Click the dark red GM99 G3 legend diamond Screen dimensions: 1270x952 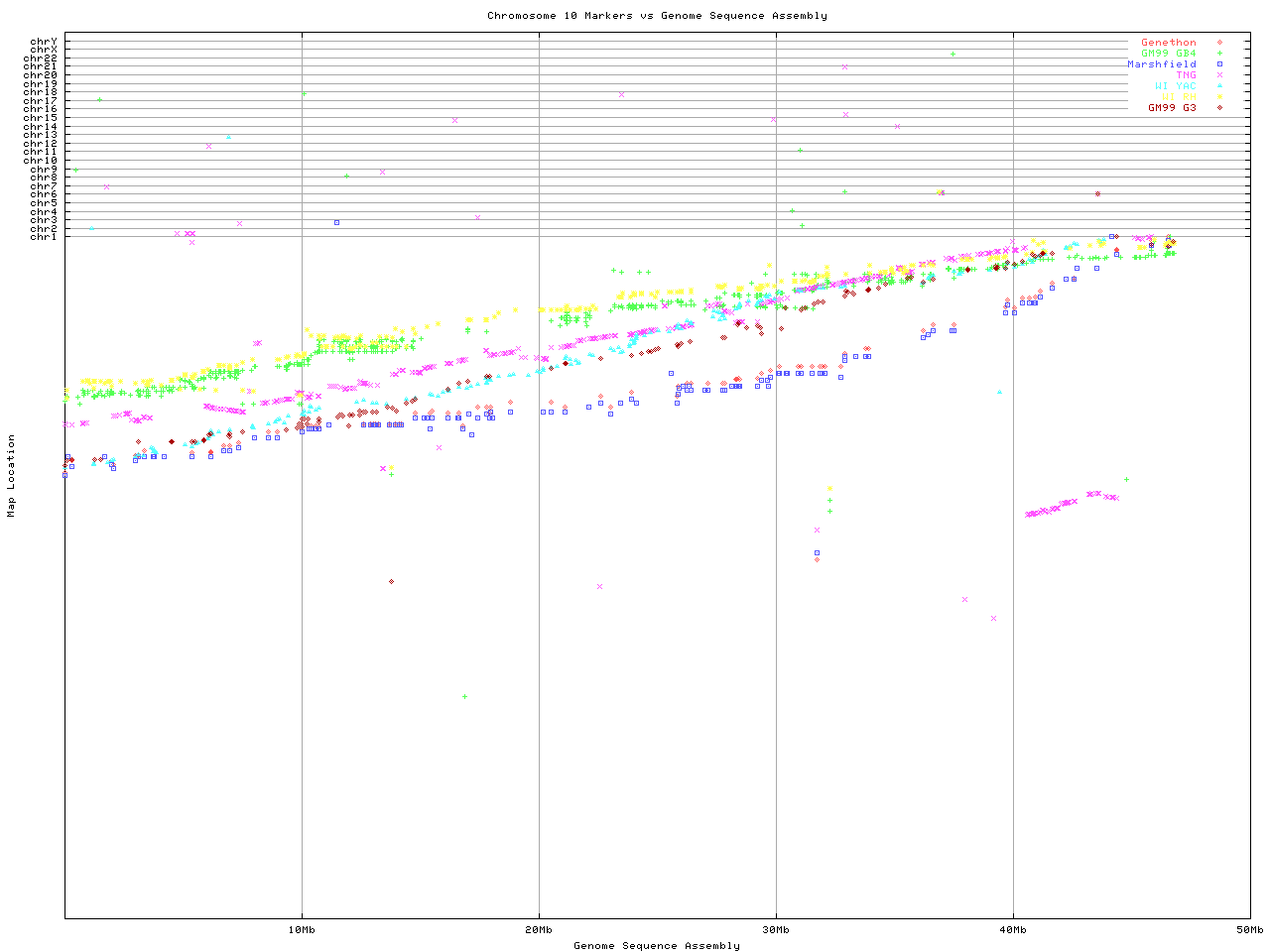1219,108
